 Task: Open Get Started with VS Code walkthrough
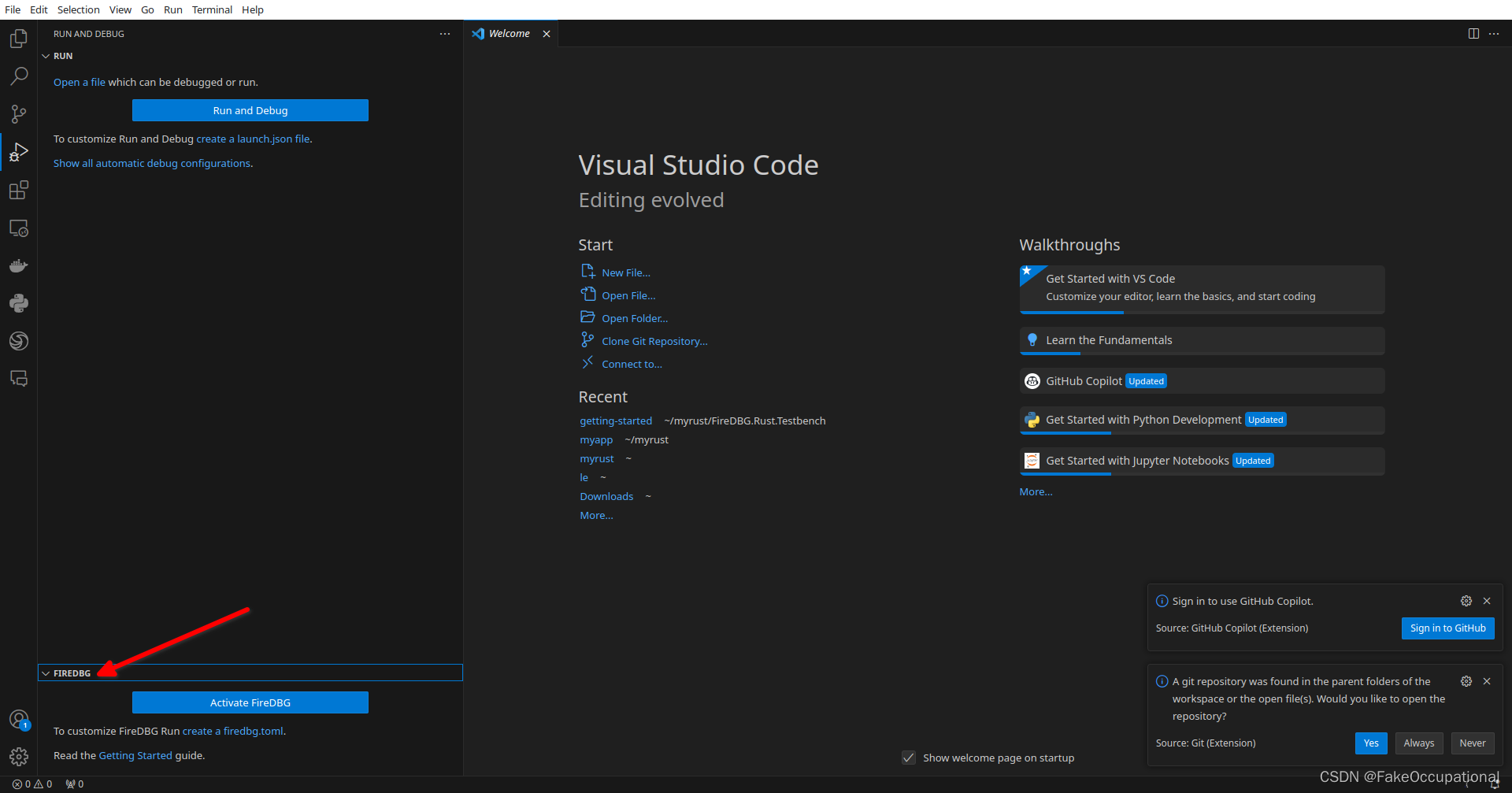point(1202,289)
